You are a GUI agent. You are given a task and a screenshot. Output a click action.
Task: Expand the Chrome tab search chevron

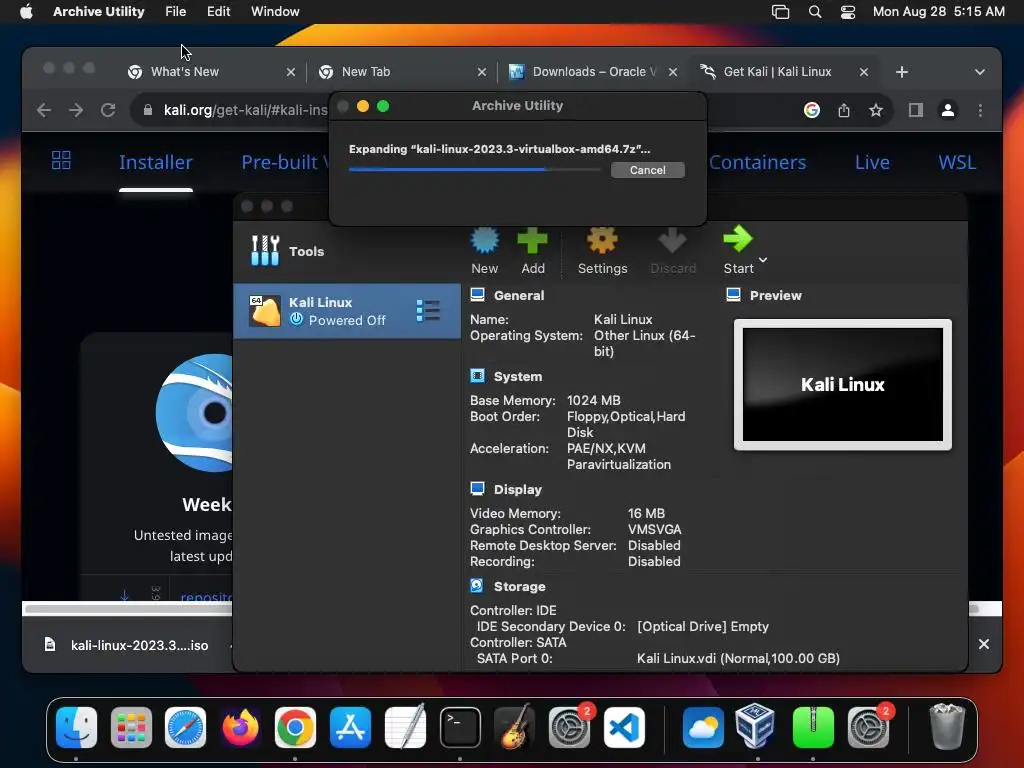point(980,72)
